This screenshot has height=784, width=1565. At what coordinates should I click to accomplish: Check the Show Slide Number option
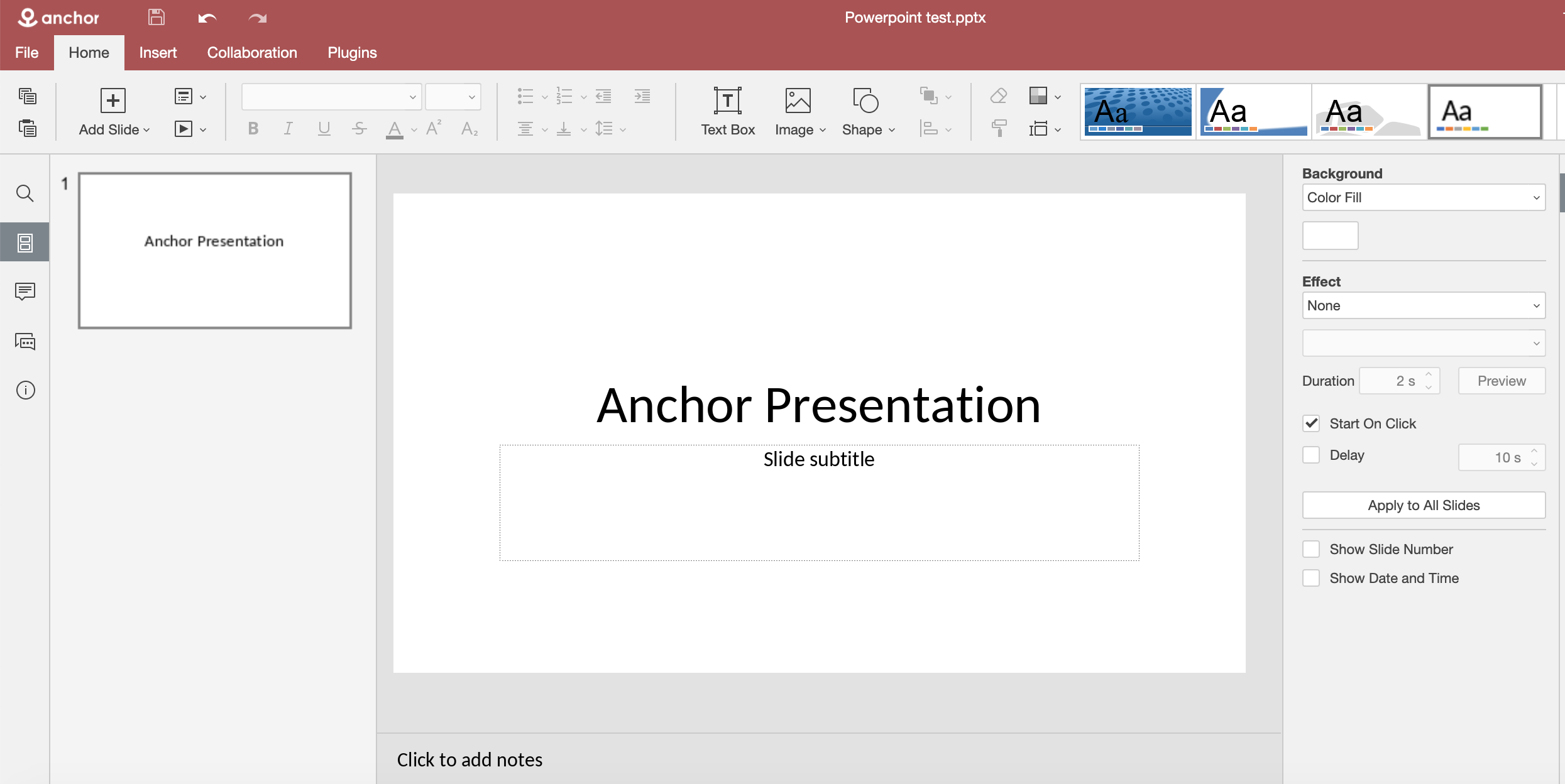tap(1311, 549)
